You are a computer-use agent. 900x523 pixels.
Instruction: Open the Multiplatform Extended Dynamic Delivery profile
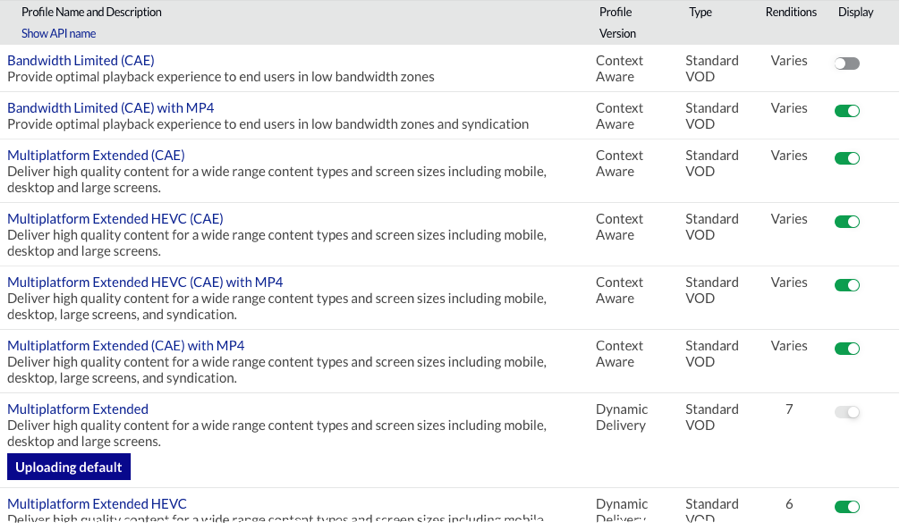[x=78, y=409]
